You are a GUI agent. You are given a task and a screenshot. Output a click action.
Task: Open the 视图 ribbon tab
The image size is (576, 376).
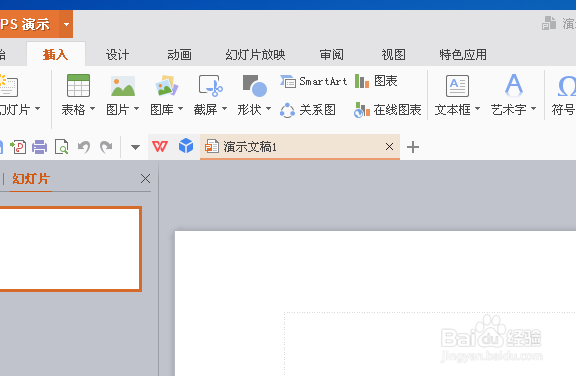pyautogui.click(x=393, y=55)
